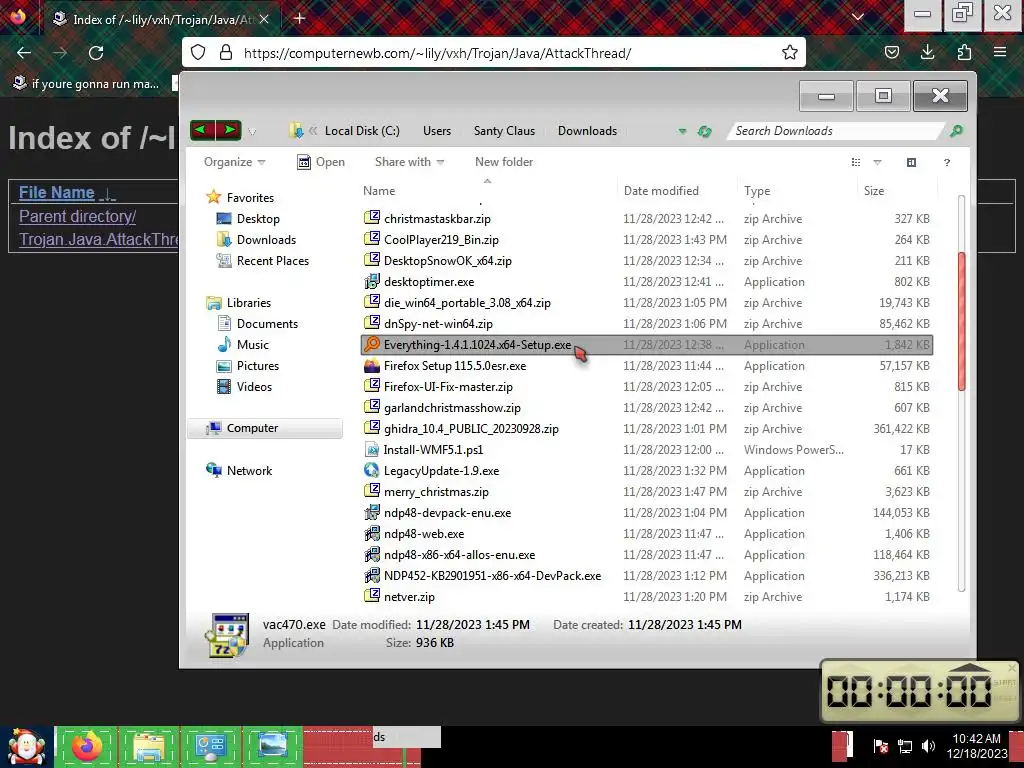Click Local Disk (C:) breadcrumb
1024x768 pixels.
coord(362,131)
